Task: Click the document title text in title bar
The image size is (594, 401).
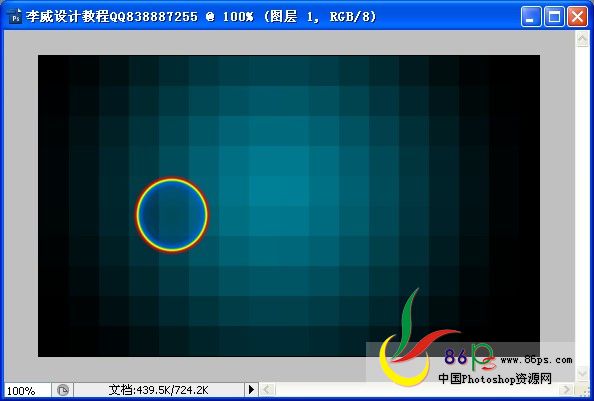Action: 201,17
